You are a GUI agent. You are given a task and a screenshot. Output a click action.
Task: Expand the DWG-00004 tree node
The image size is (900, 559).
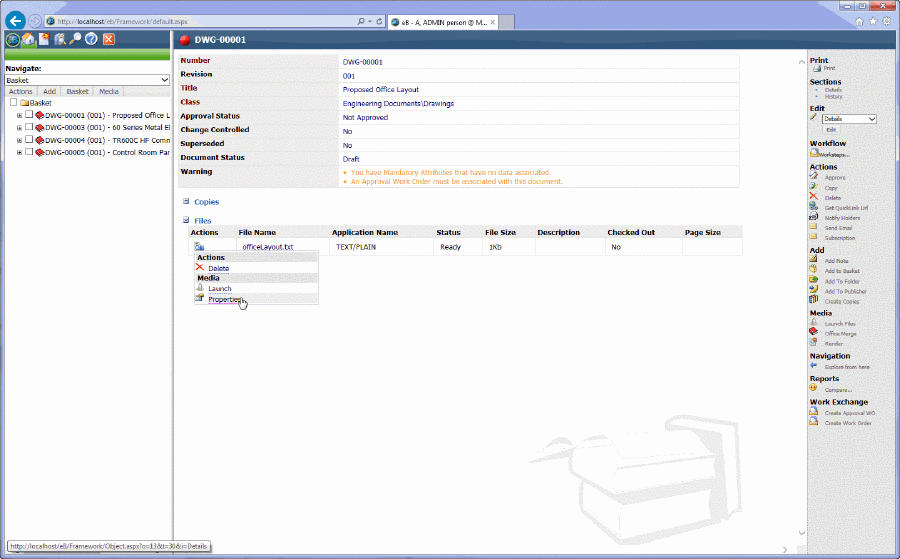(x=19, y=140)
